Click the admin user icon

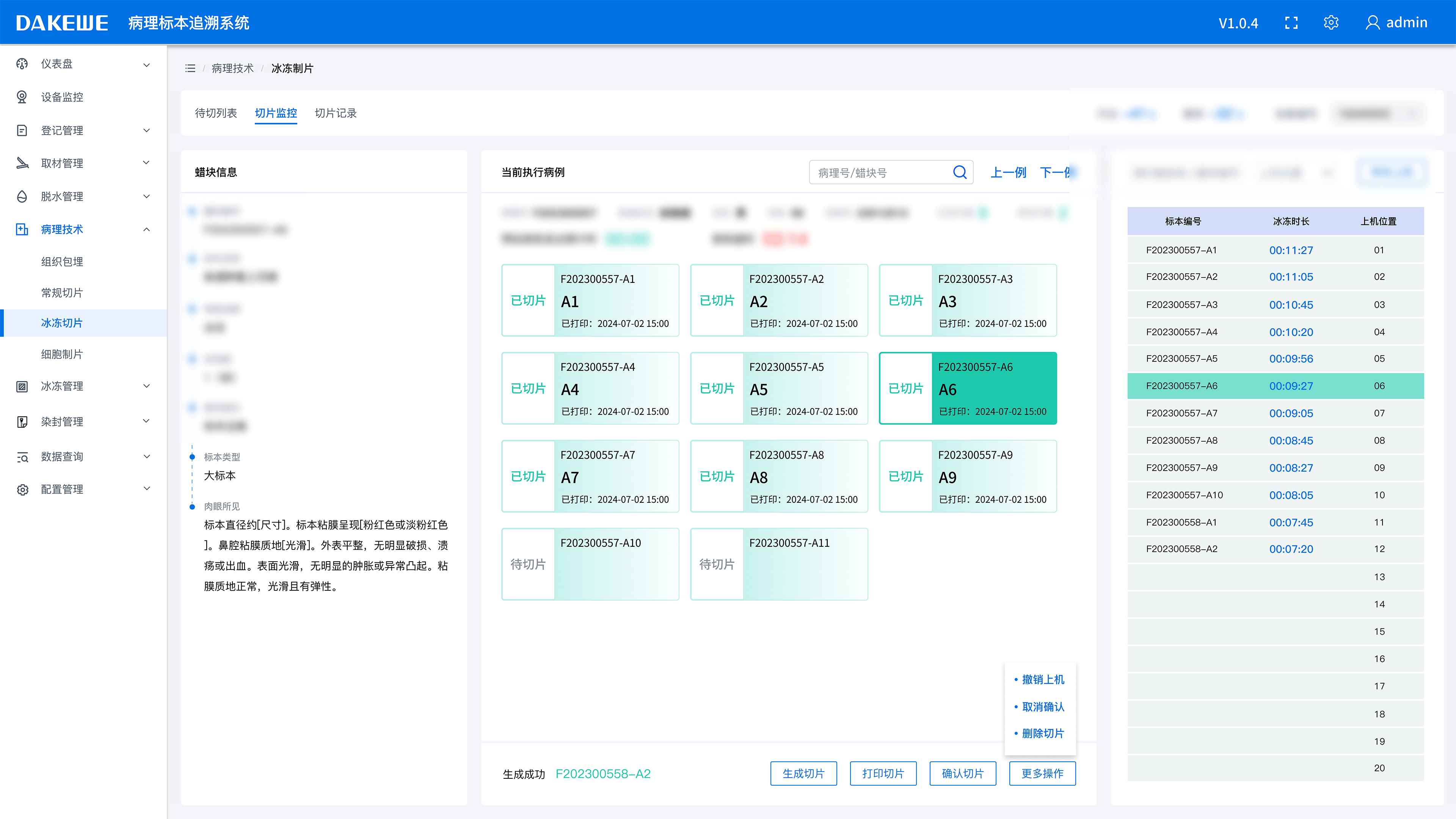[1372, 23]
